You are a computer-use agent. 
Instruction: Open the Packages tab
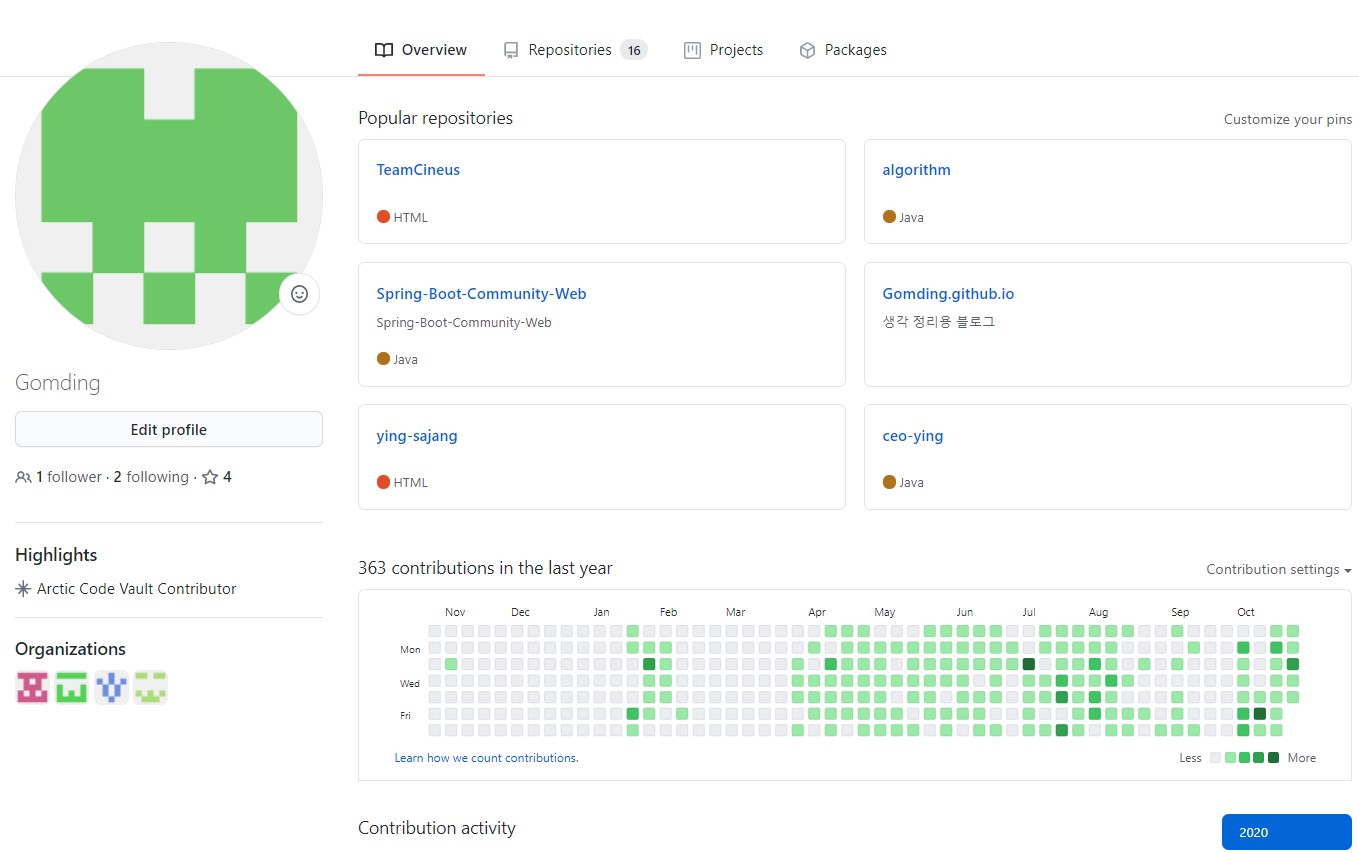point(843,50)
